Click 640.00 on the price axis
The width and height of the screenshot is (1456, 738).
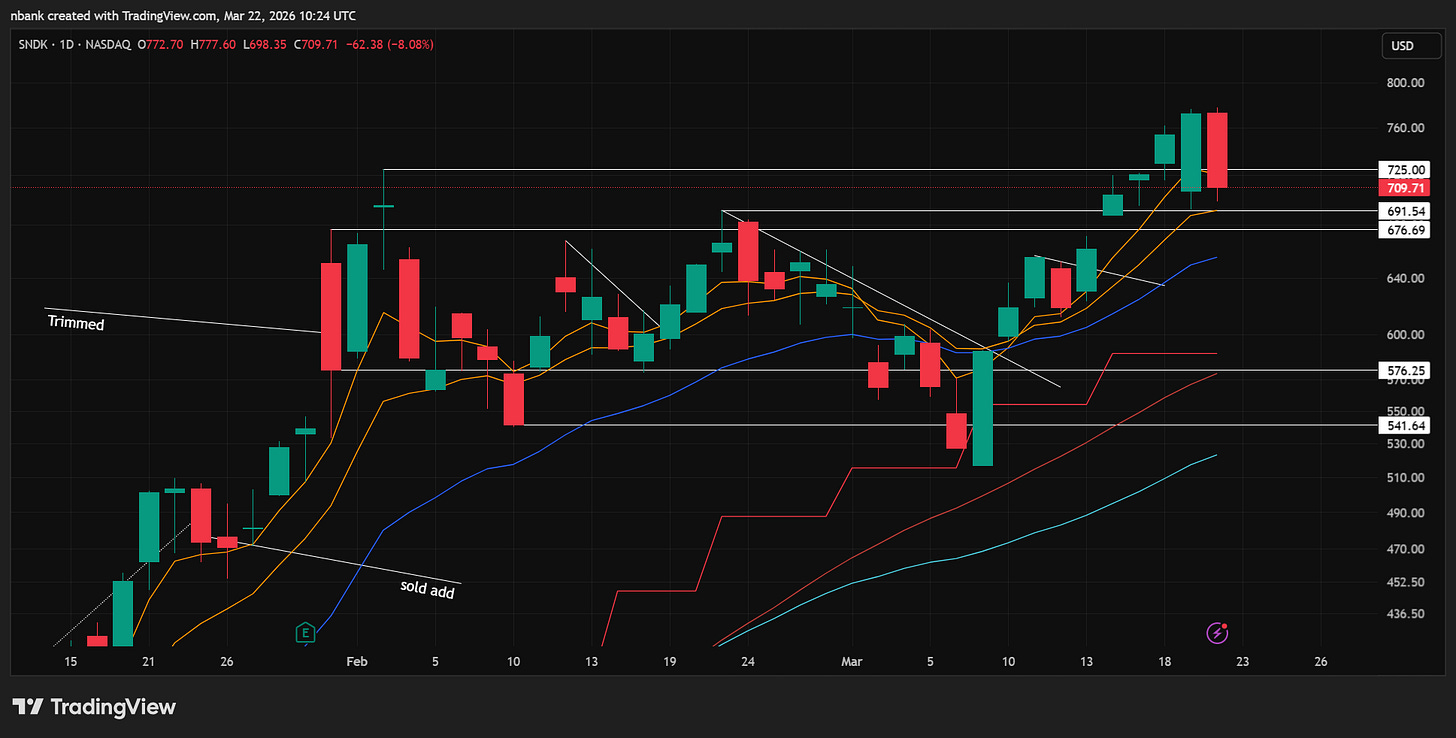pos(1404,278)
